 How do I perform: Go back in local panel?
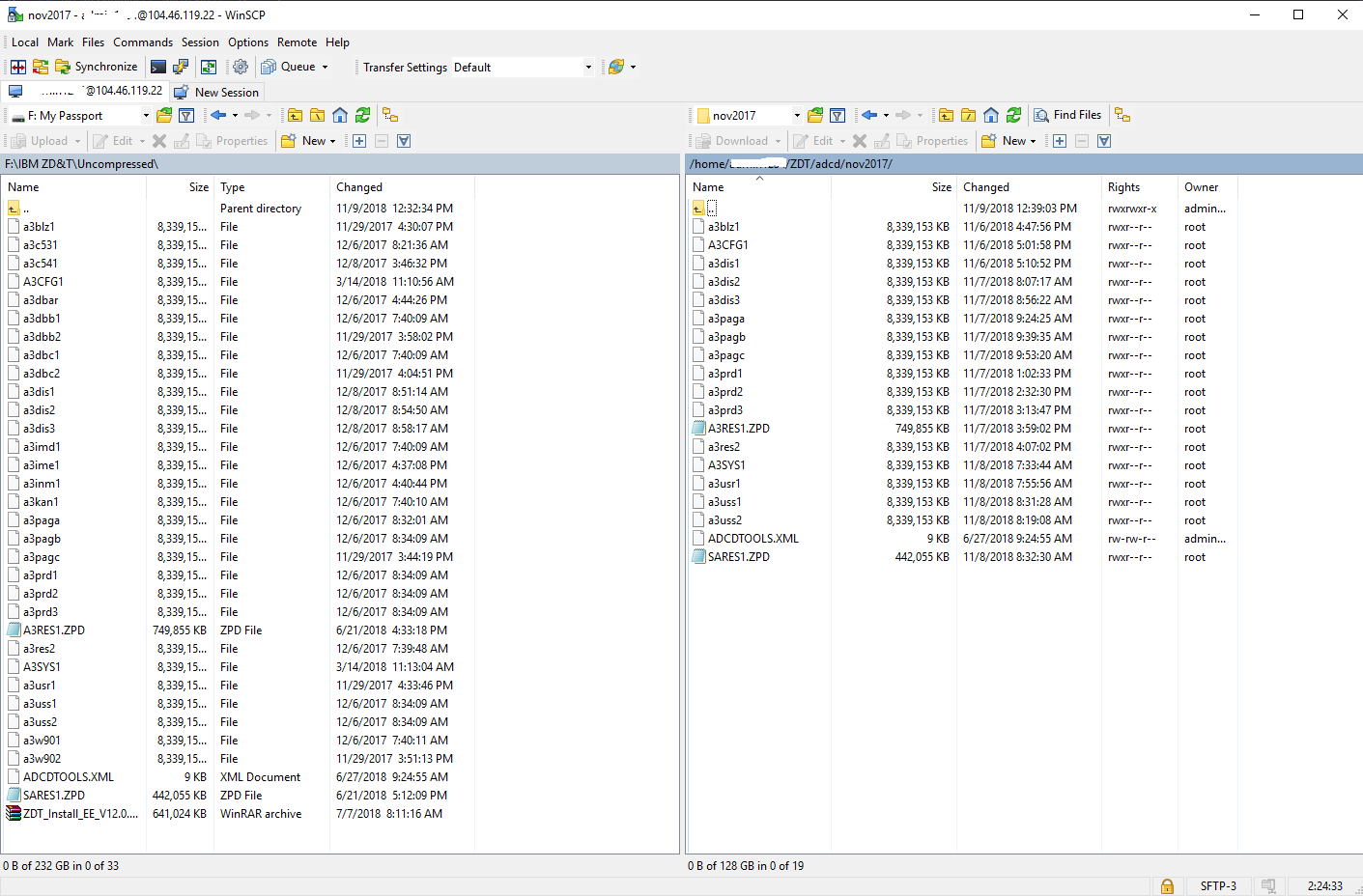point(218,115)
